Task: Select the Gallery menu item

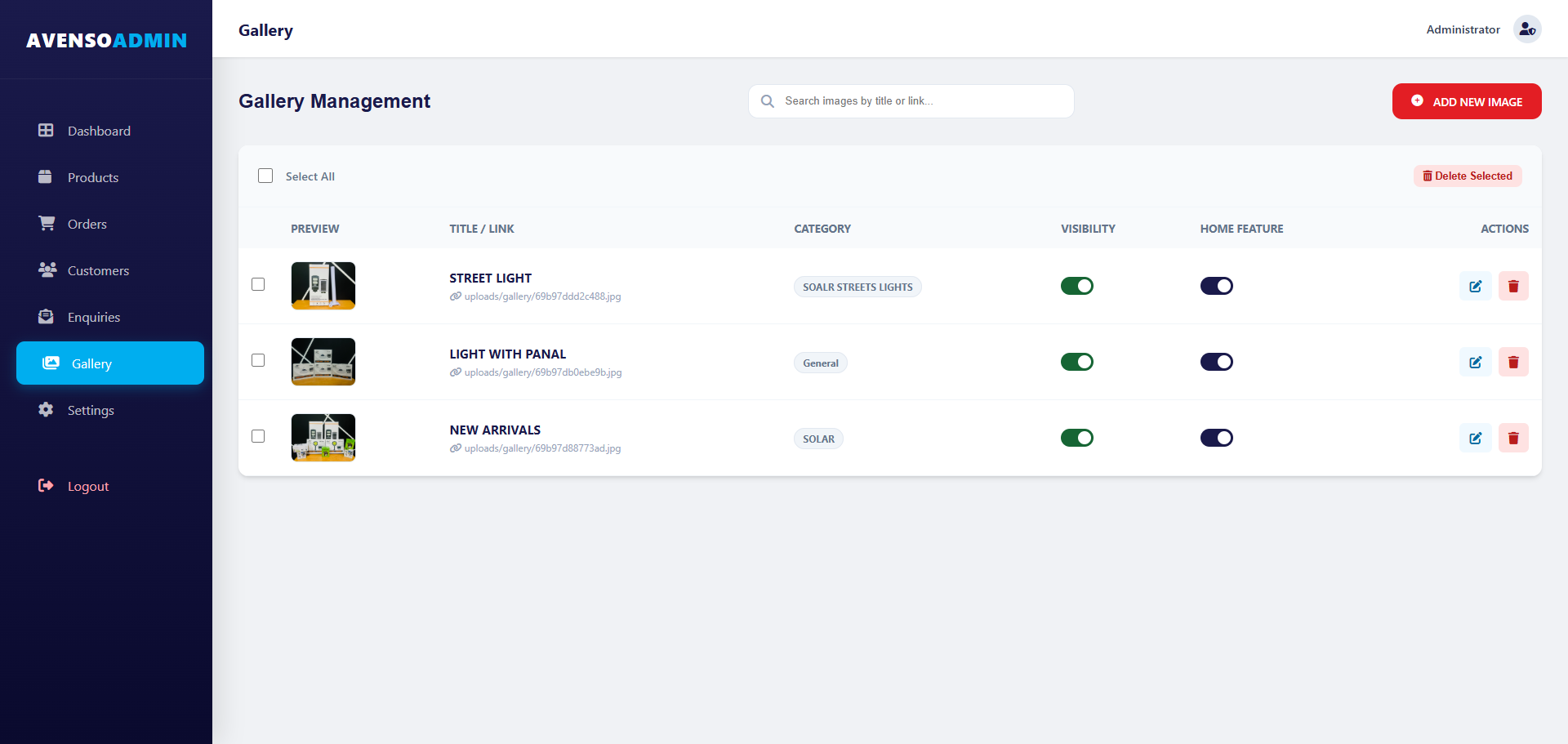Action: point(110,363)
